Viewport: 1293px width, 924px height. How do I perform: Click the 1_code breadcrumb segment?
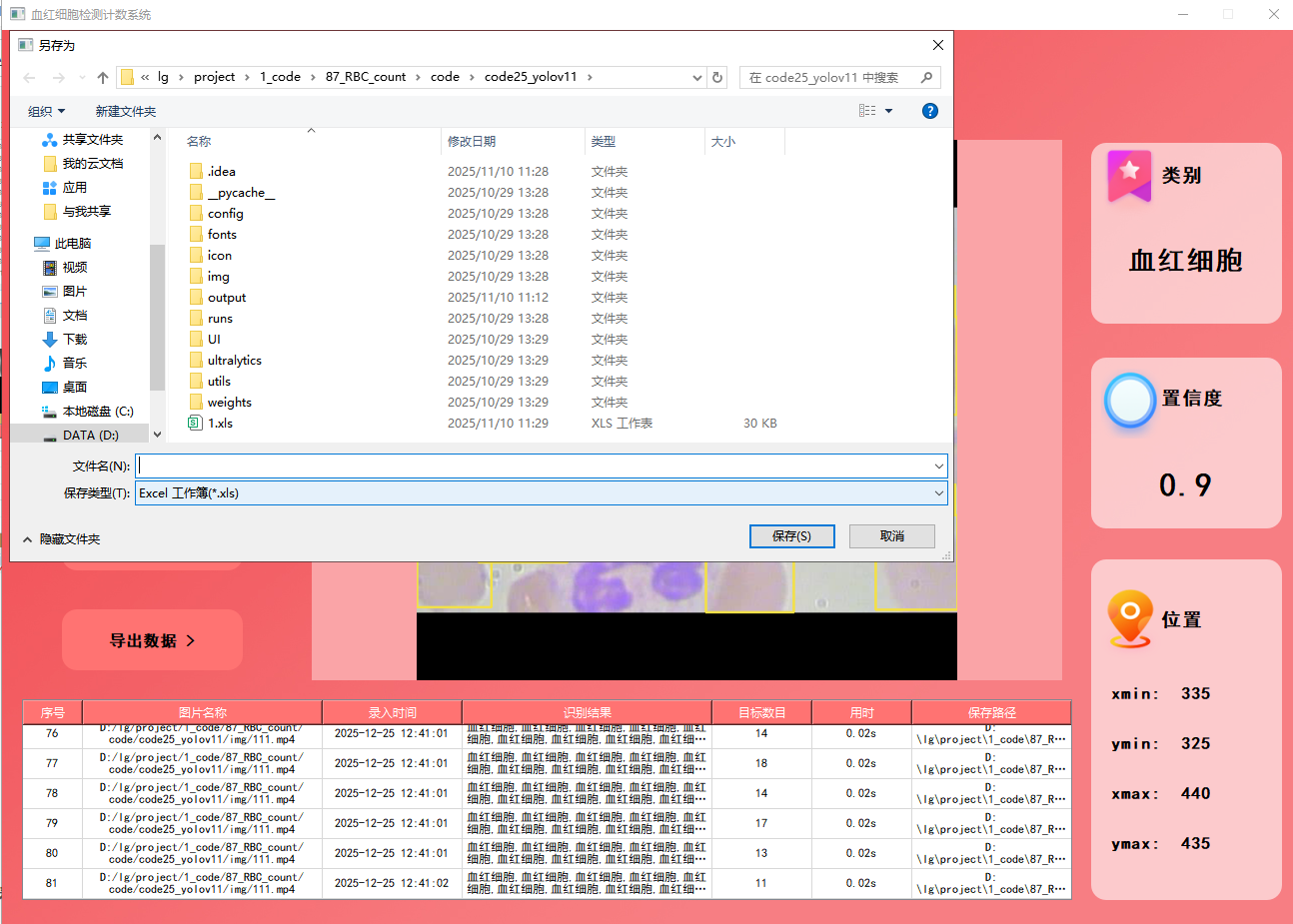tap(280, 77)
